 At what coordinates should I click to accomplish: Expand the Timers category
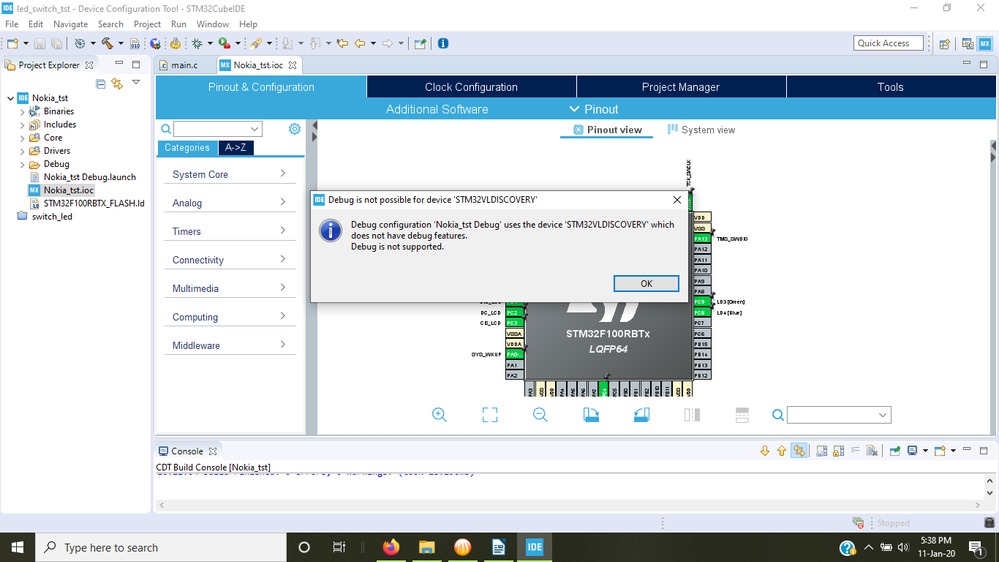point(229,231)
